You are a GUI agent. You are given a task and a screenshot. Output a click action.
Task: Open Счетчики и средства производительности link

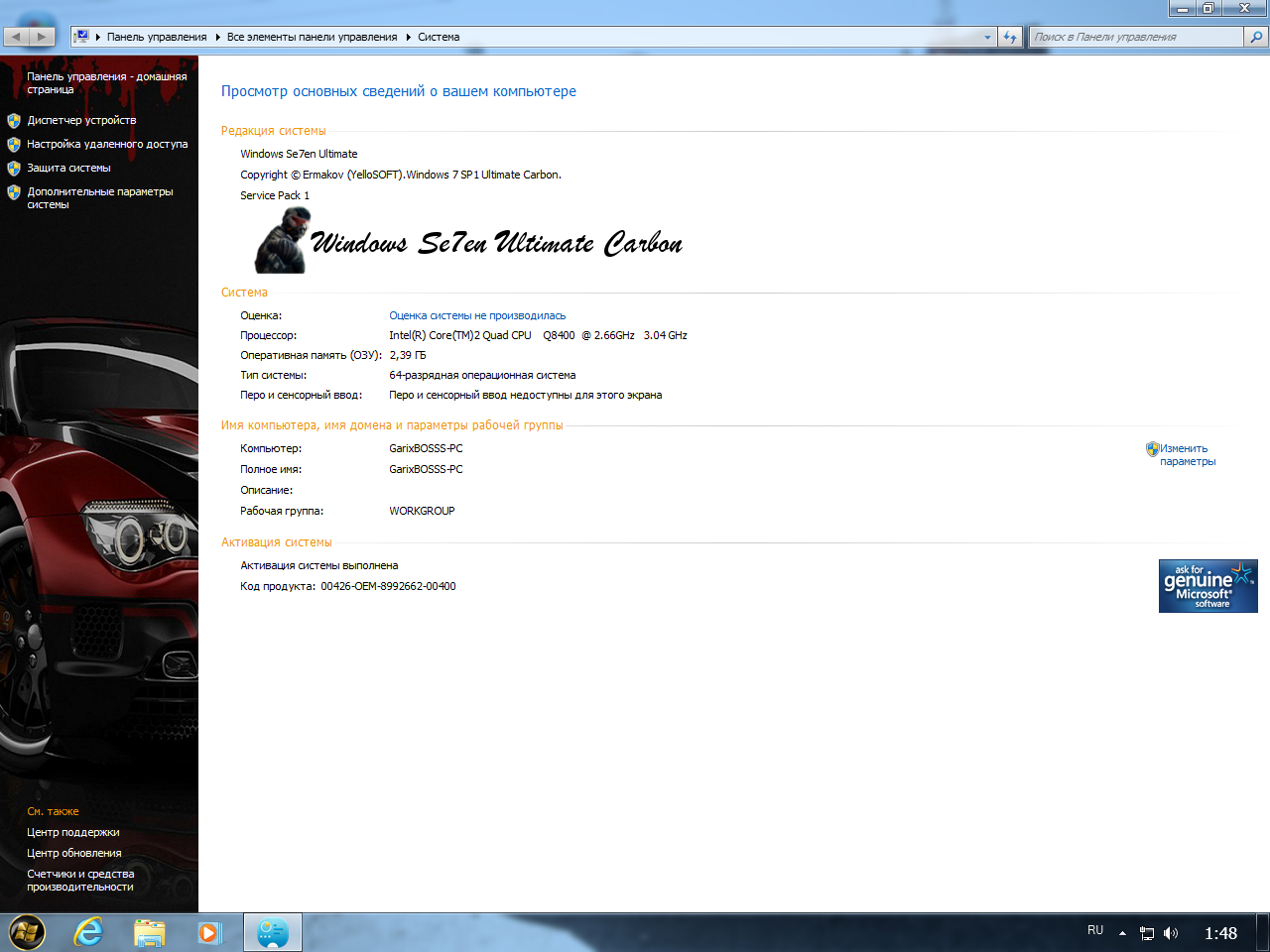coord(80,881)
